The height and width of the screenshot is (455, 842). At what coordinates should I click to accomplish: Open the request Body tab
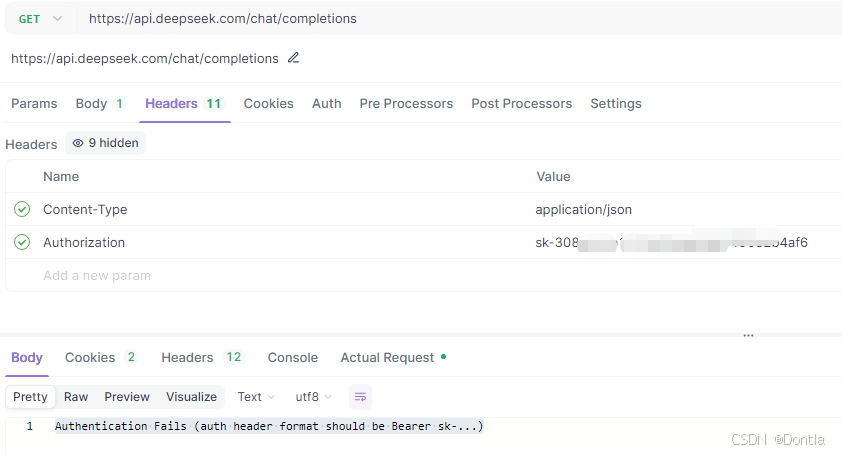click(x=100, y=103)
